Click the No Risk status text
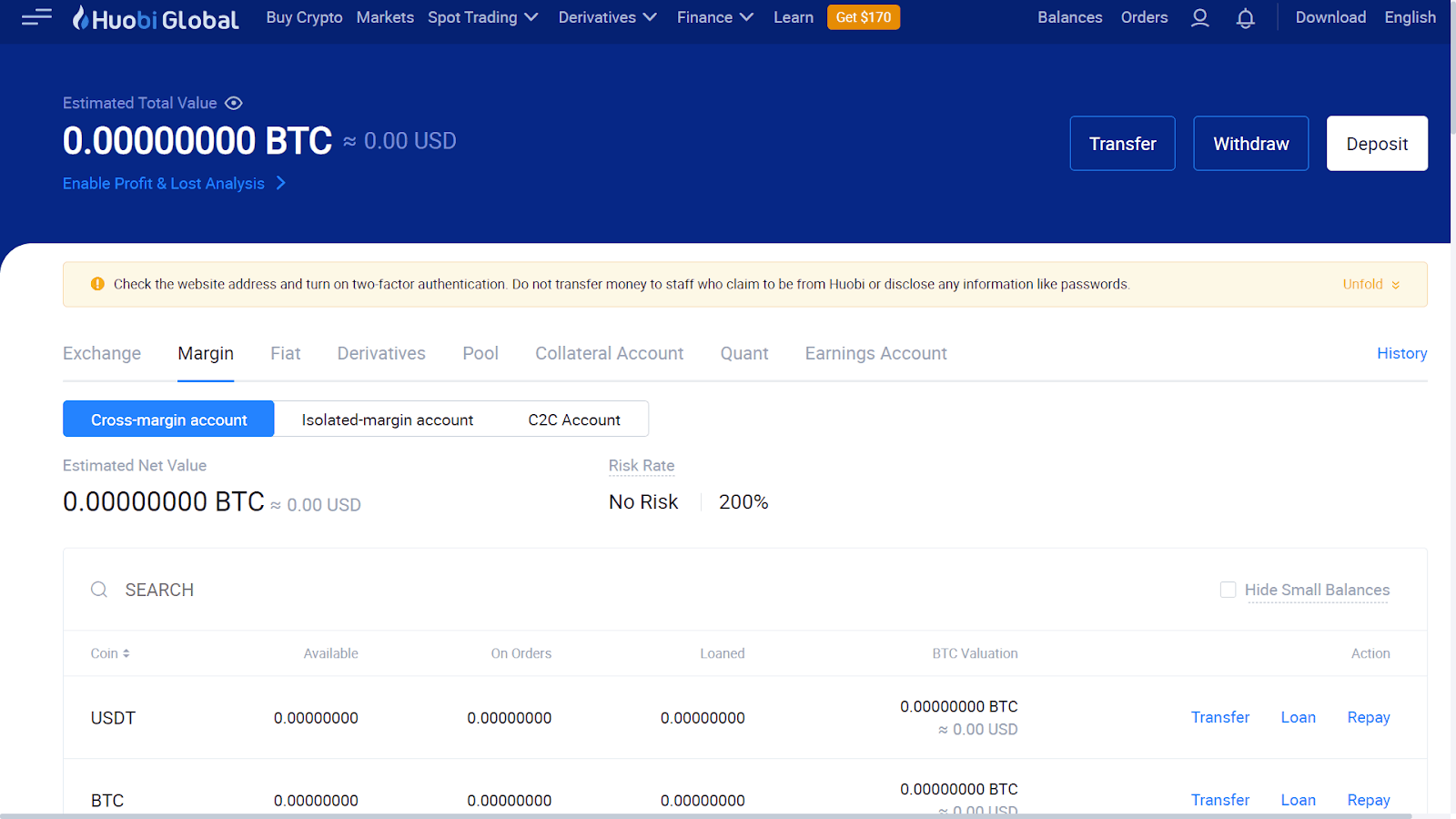1456x819 pixels. click(x=643, y=502)
